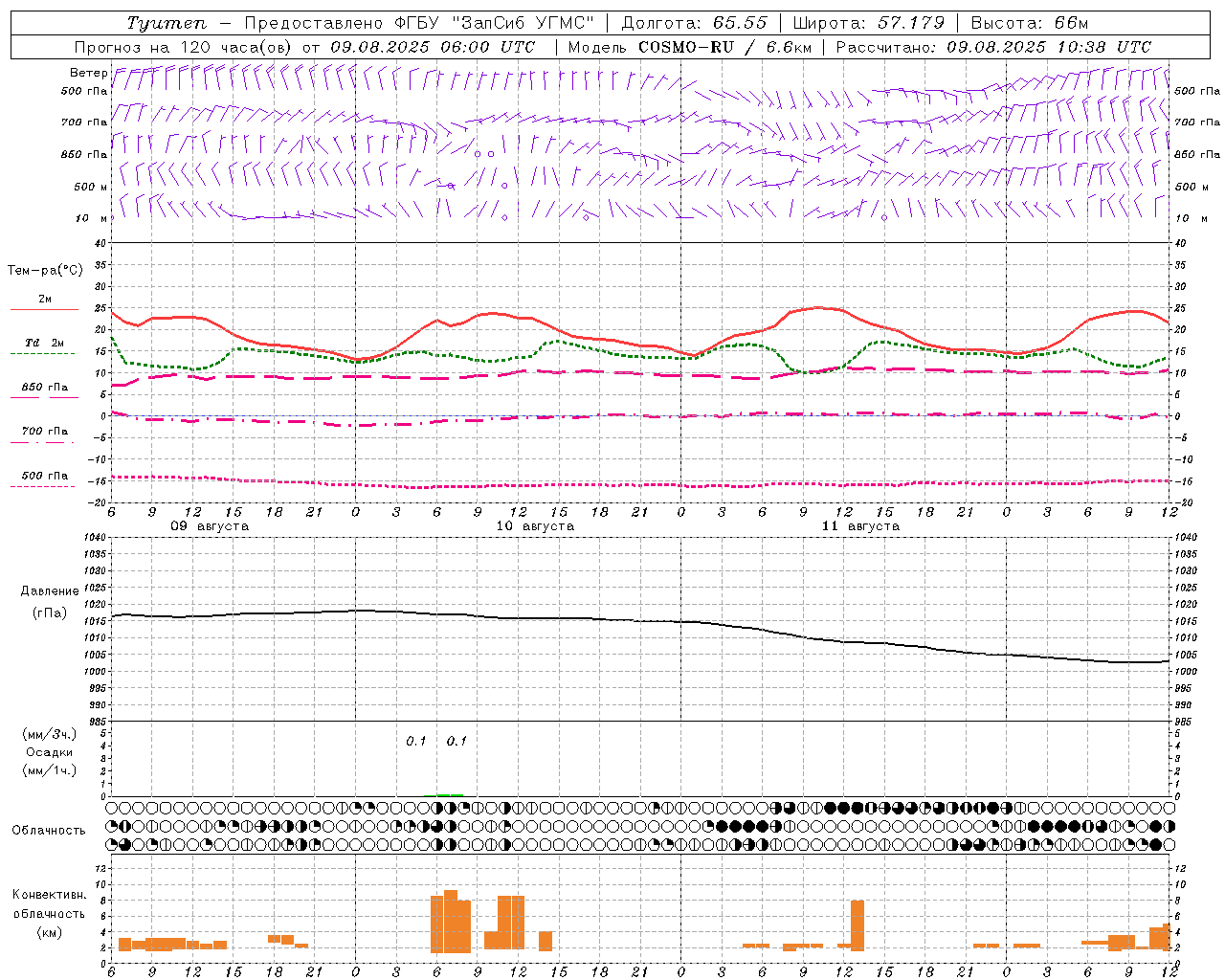Click the "11 августа" date label
The height and width of the screenshot is (980, 1225).
point(860,526)
